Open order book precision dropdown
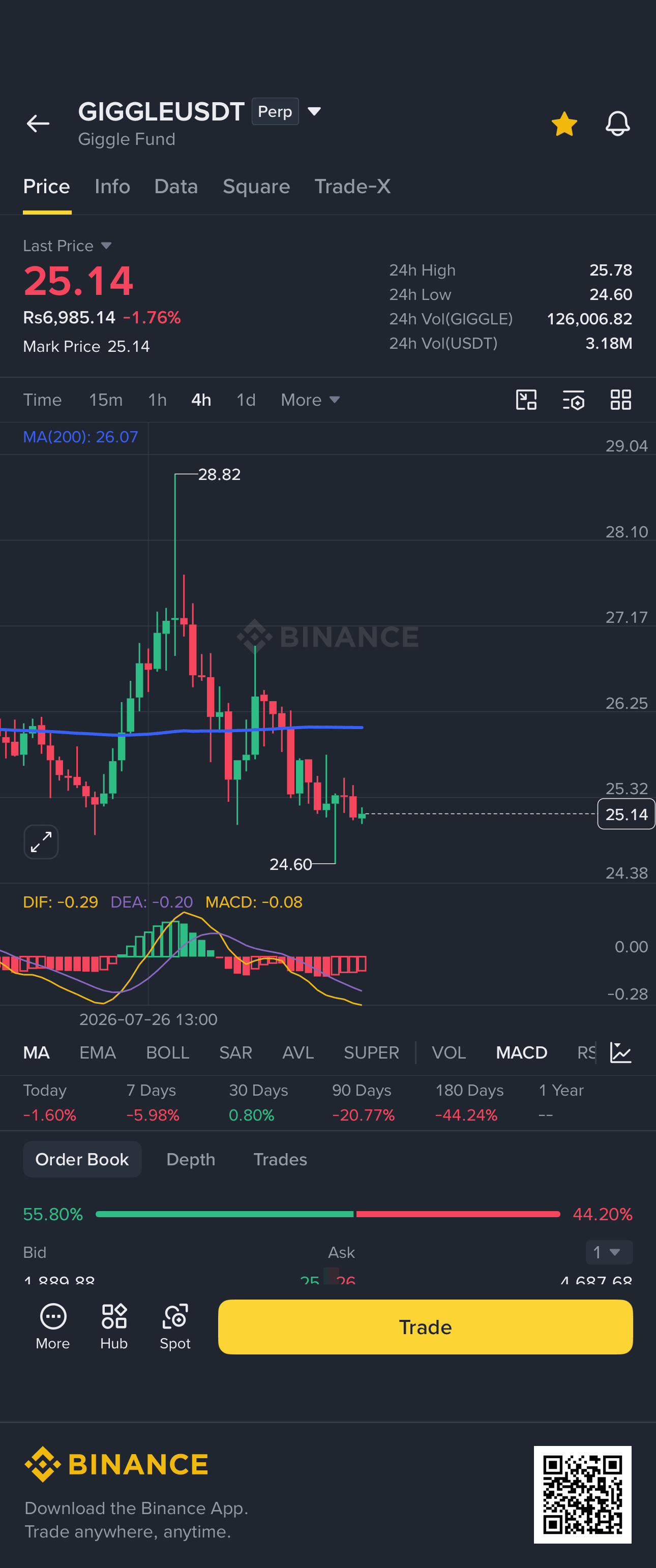 click(x=609, y=1252)
